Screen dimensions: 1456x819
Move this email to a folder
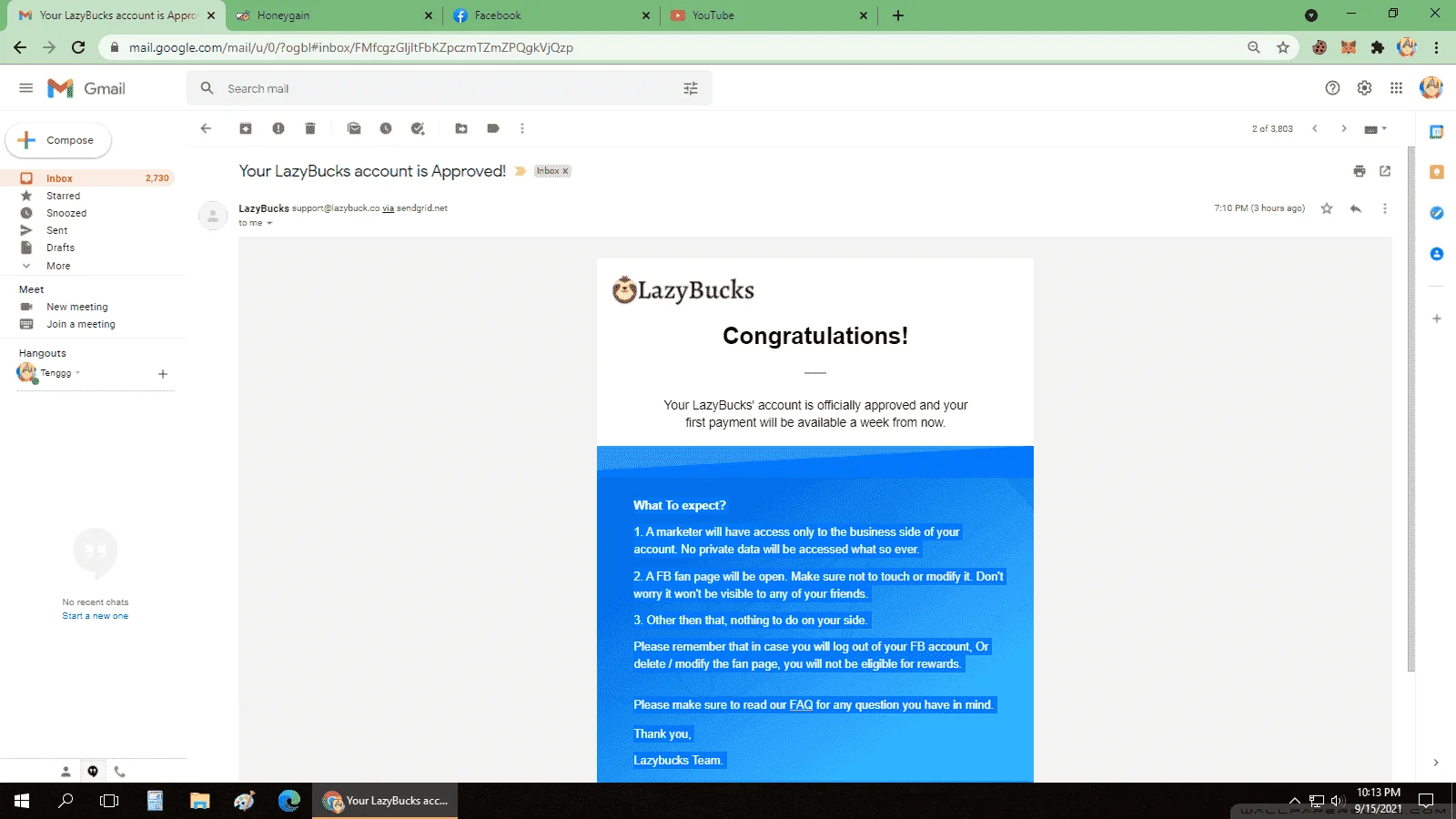tap(461, 128)
